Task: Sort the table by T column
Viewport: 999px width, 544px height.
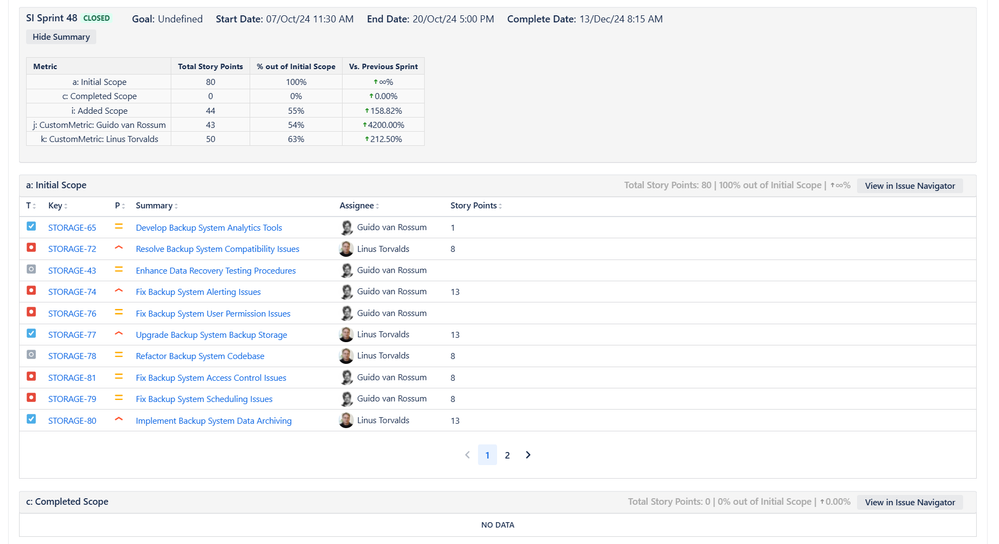Action: pos(31,206)
